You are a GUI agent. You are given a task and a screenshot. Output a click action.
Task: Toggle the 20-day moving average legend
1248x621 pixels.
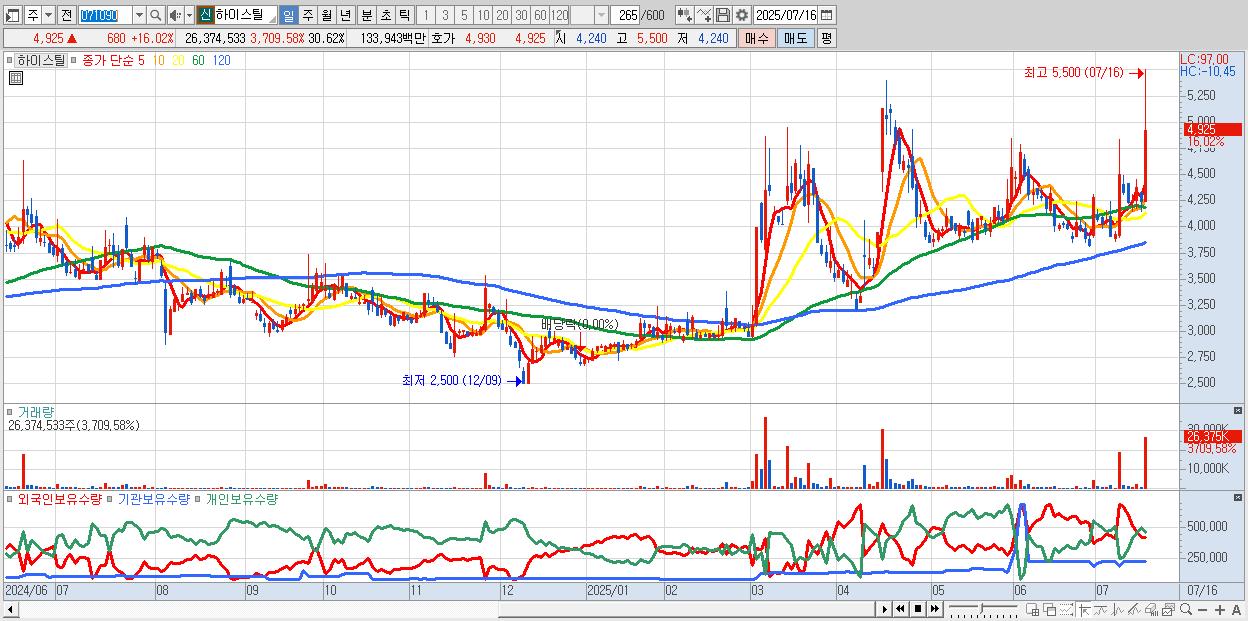[x=178, y=60]
